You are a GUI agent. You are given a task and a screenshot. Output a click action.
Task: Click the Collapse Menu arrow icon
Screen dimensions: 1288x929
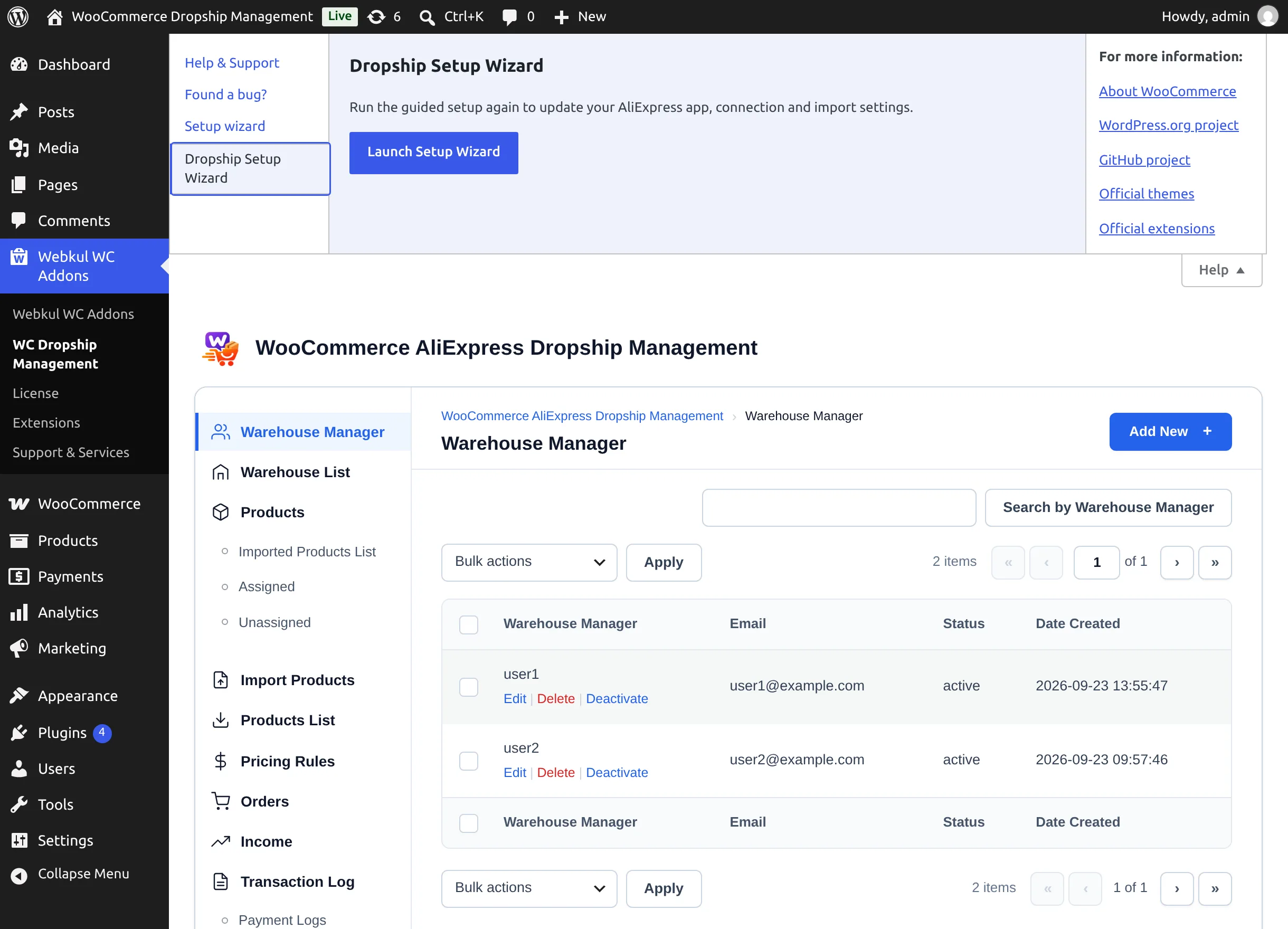pos(19,876)
